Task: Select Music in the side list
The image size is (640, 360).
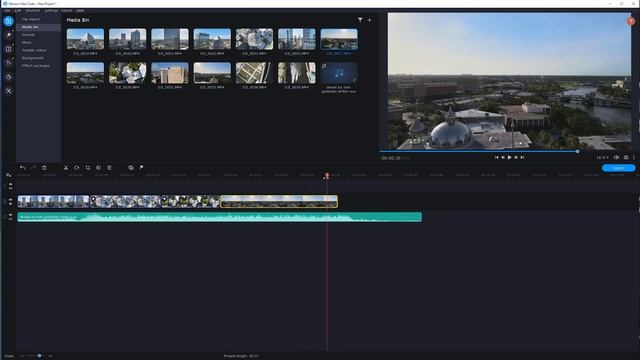Action: pyautogui.click(x=27, y=42)
